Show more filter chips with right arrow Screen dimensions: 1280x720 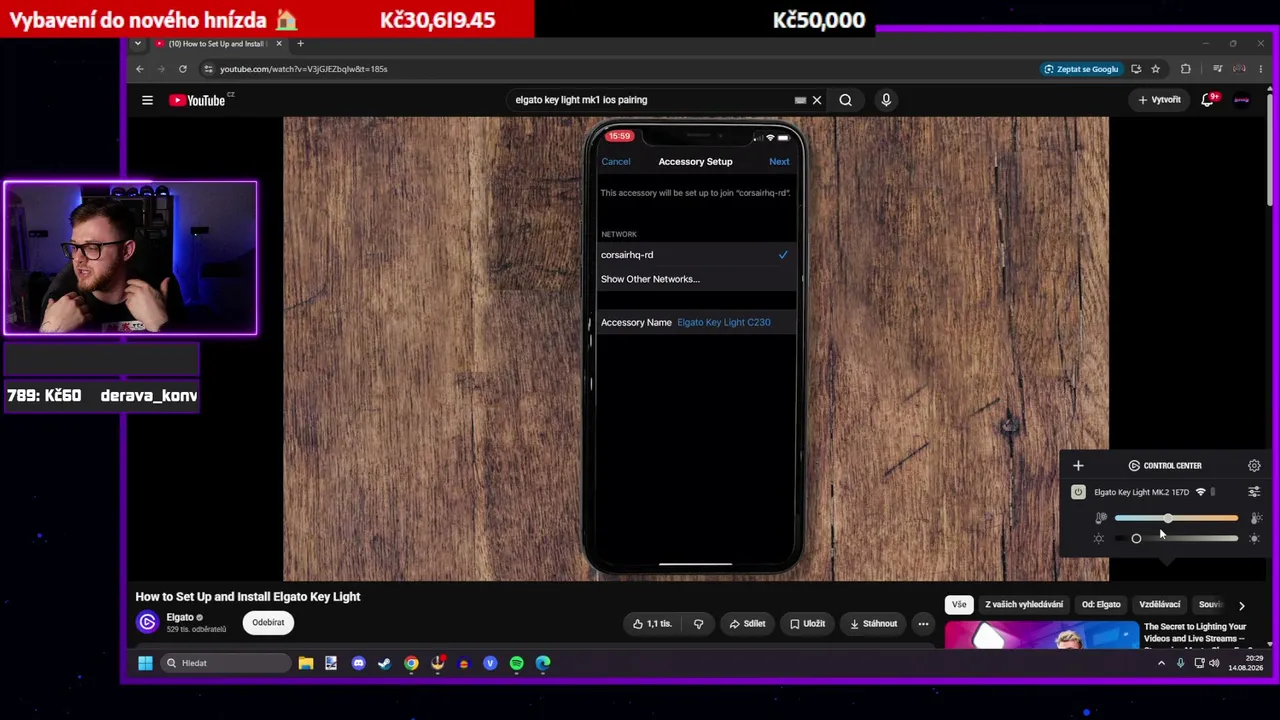[x=1242, y=605]
